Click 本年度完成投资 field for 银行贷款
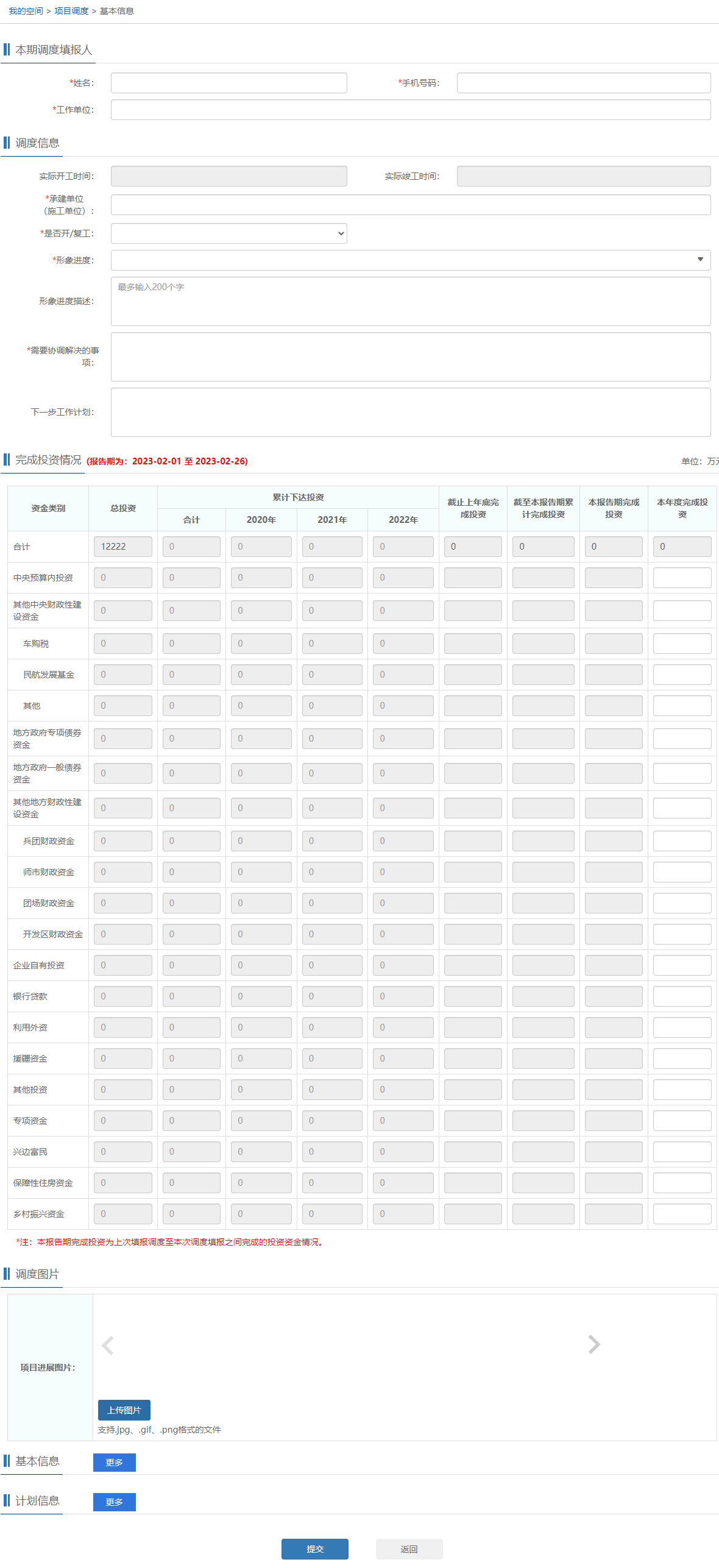719x1568 pixels. (682, 996)
